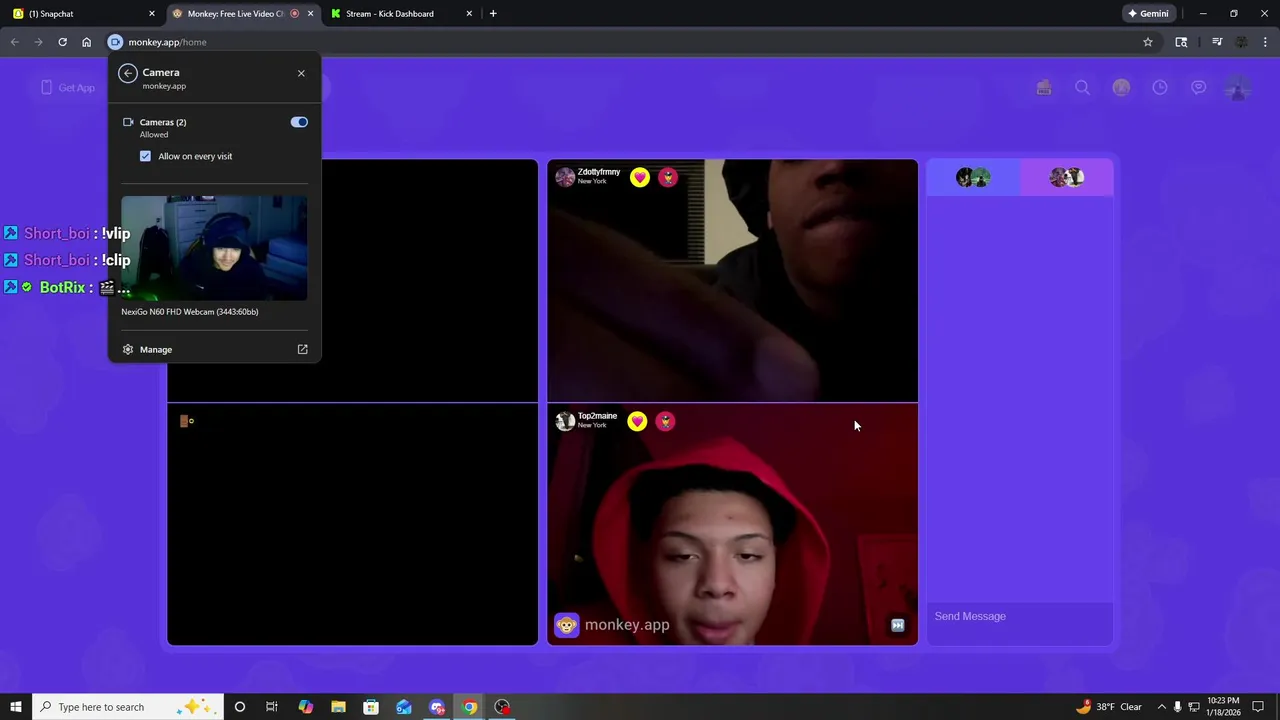This screenshot has height=720, width=1280.
Task: Open Windows Start menu
Action: [15, 707]
